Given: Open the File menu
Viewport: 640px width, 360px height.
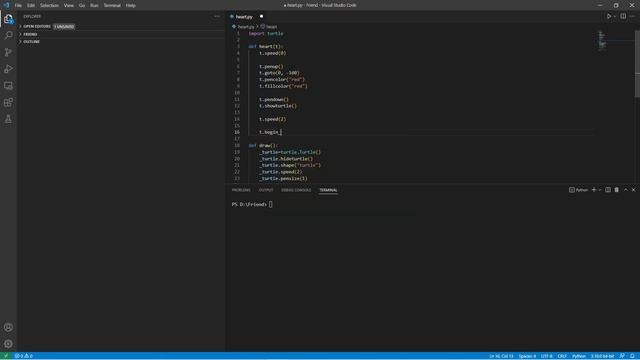Looking at the screenshot, I should point(18,5).
